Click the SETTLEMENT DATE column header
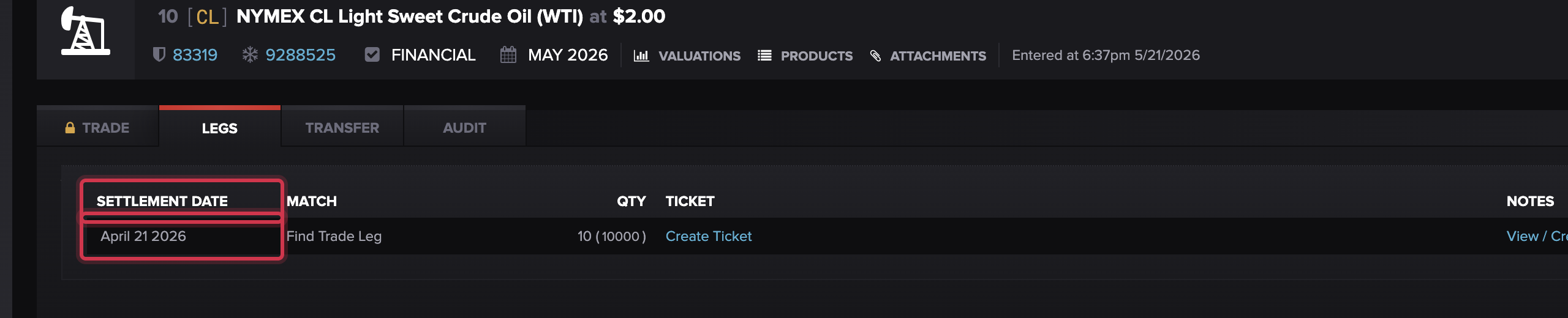This screenshot has height=318, width=1568. [162, 201]
